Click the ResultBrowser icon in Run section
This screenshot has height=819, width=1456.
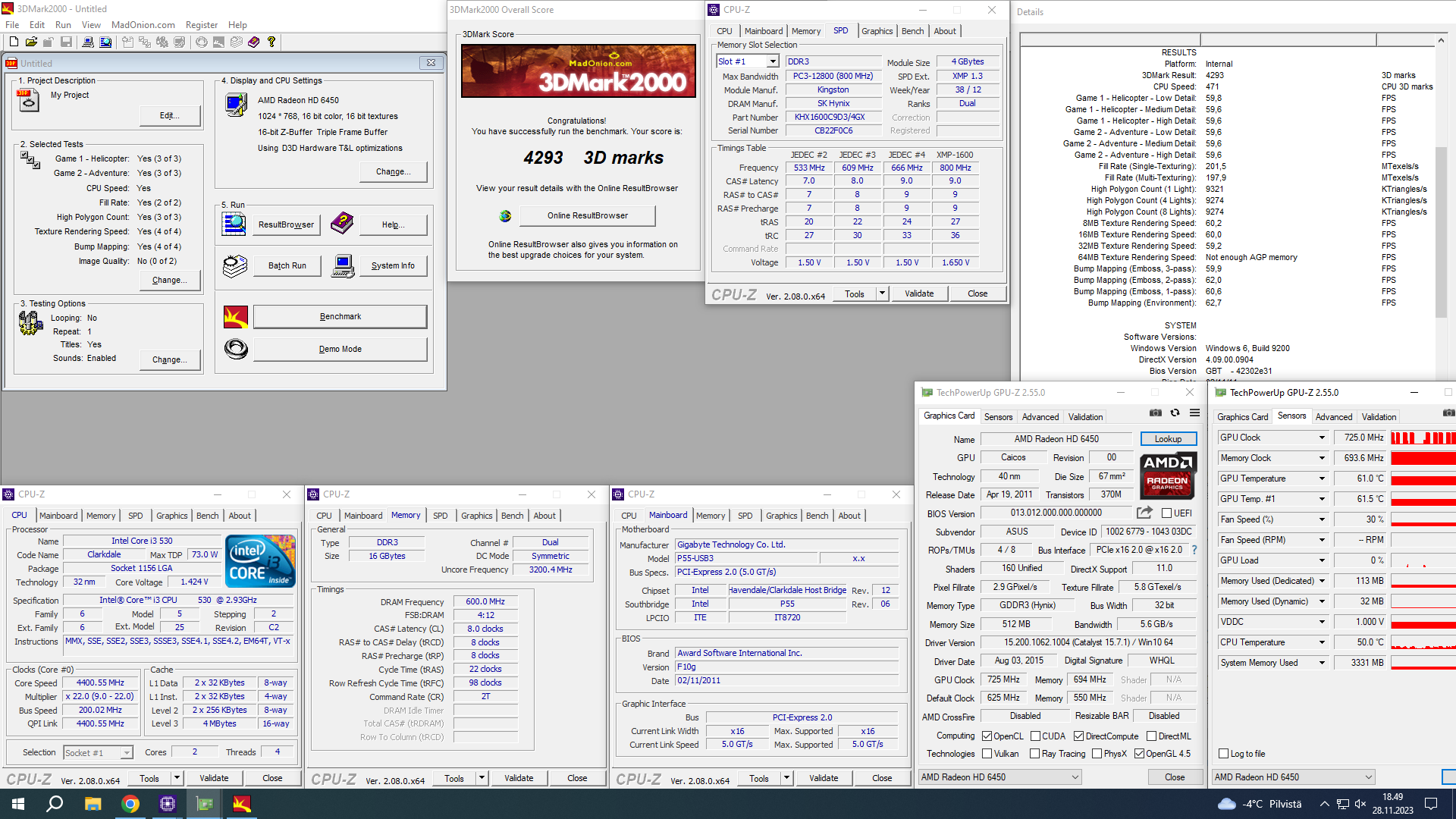(x=234, y=224)
